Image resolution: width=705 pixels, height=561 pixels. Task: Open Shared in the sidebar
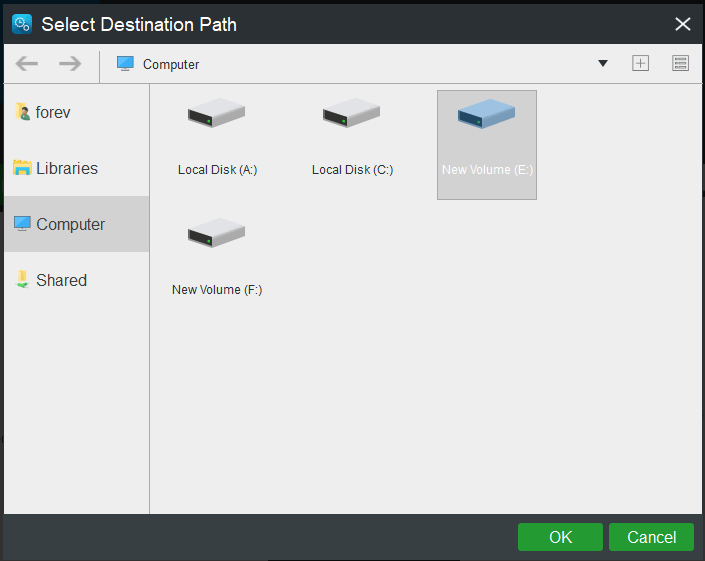pyautogui.click(x=76, y=280)
